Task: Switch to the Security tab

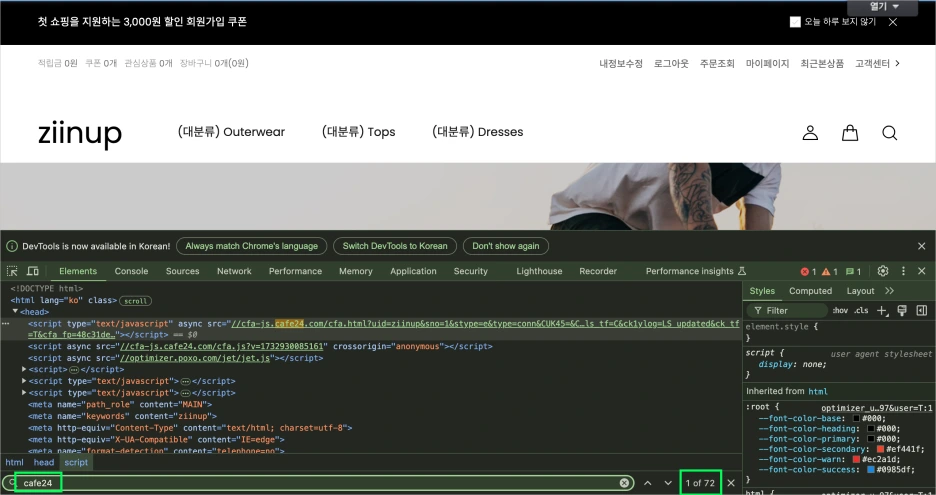Action: 470,271
